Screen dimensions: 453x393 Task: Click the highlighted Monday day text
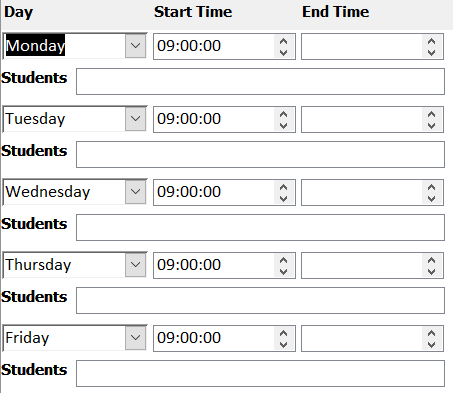click(35, 45)
